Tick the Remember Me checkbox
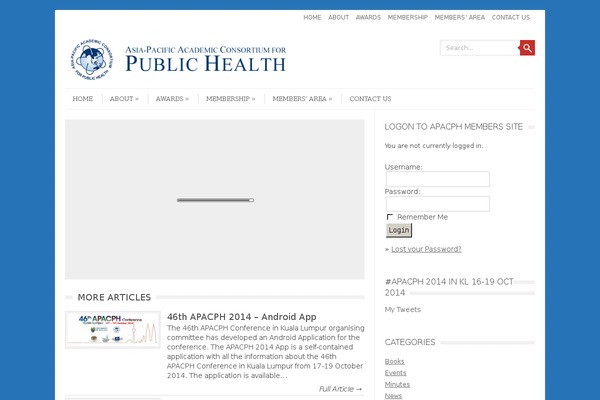Screen dimensions: 600x400 390,217
